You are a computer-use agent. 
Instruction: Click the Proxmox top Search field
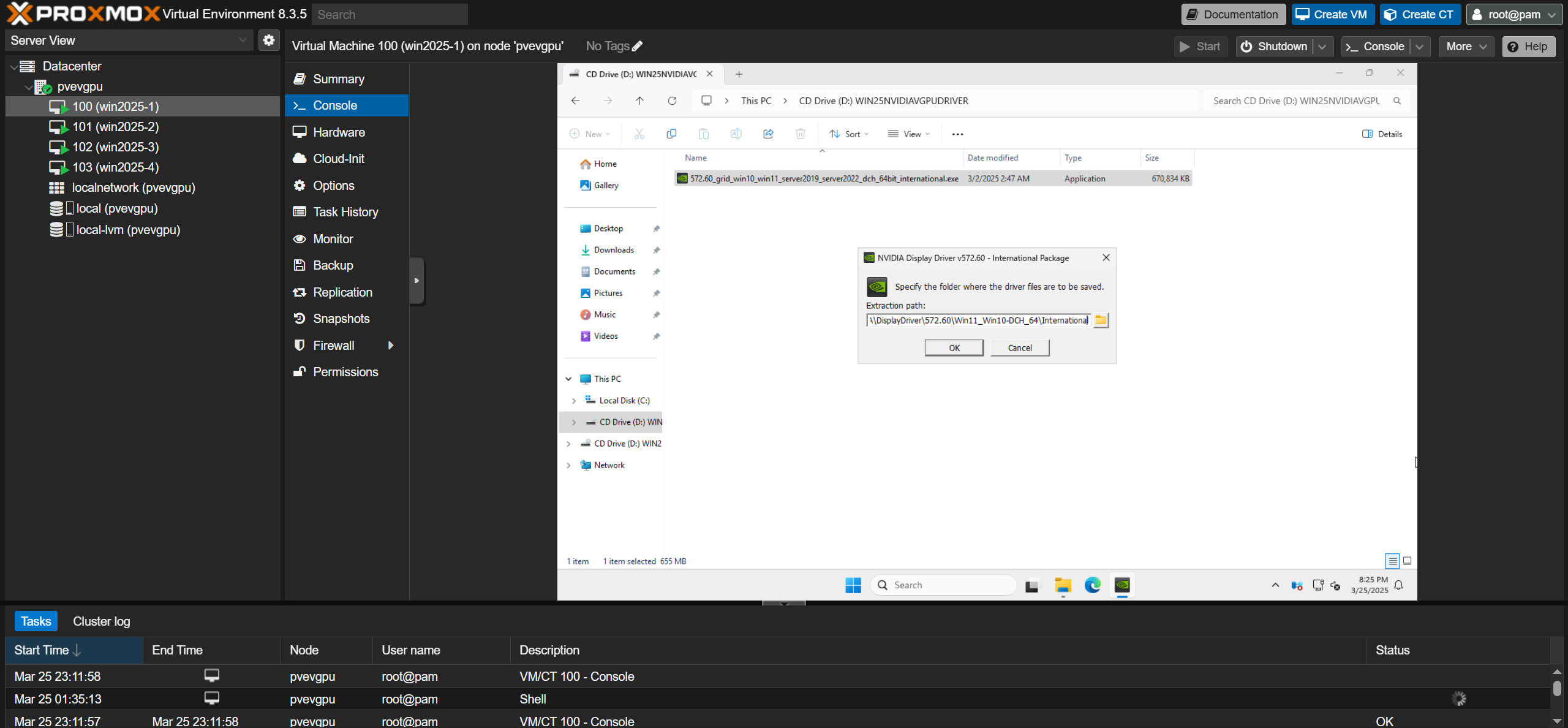click(390, 15)
